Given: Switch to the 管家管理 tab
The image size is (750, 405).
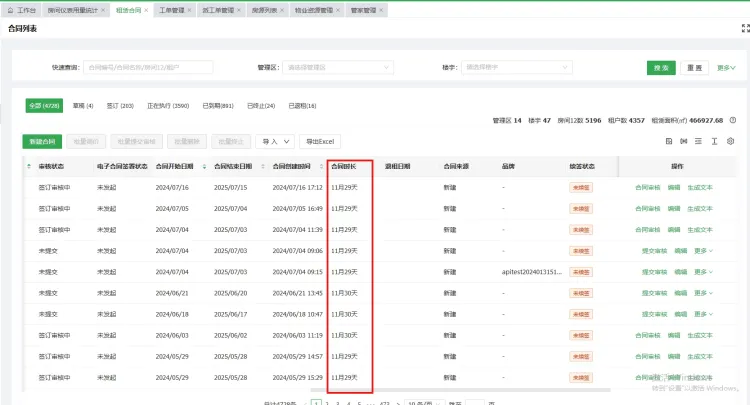Looking at the screenshot, I should pyautogui.click(x=364, y=10).
